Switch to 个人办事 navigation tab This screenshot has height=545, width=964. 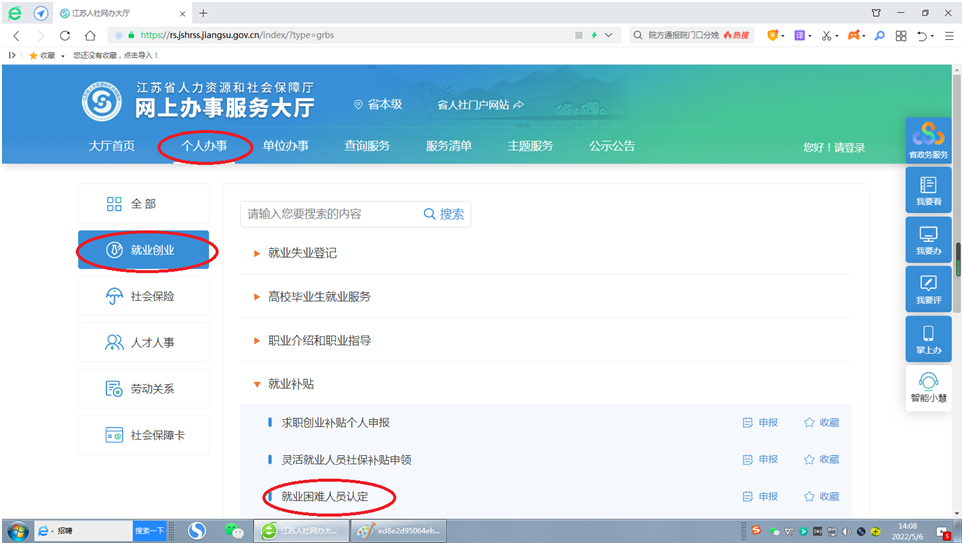click(204, 146)
